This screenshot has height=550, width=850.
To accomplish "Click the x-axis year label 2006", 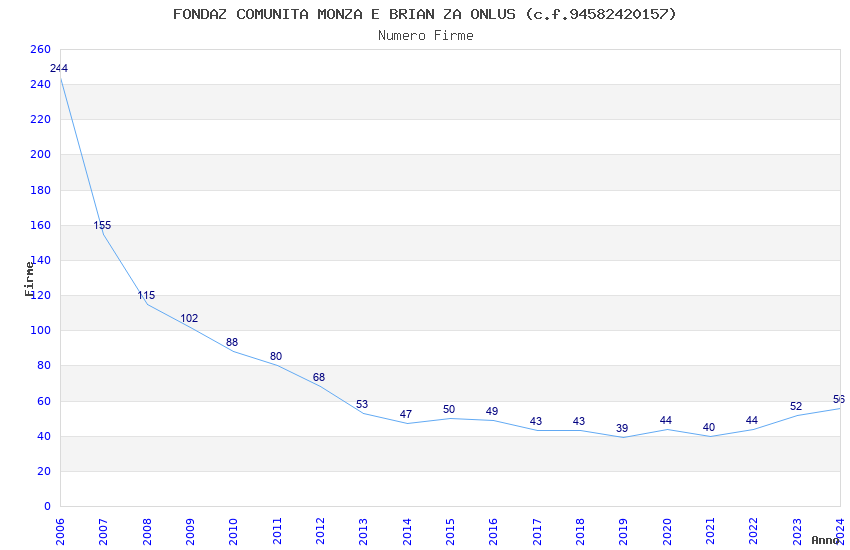I will [60, 531].
